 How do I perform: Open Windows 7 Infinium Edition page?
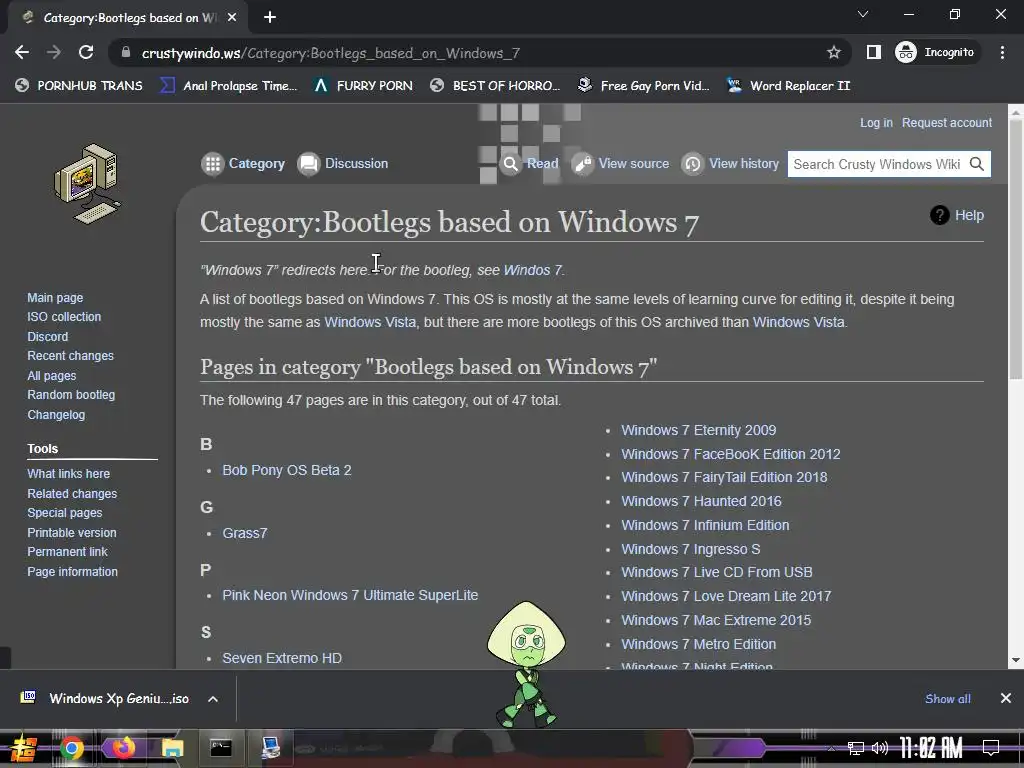[x=705, y=525]
